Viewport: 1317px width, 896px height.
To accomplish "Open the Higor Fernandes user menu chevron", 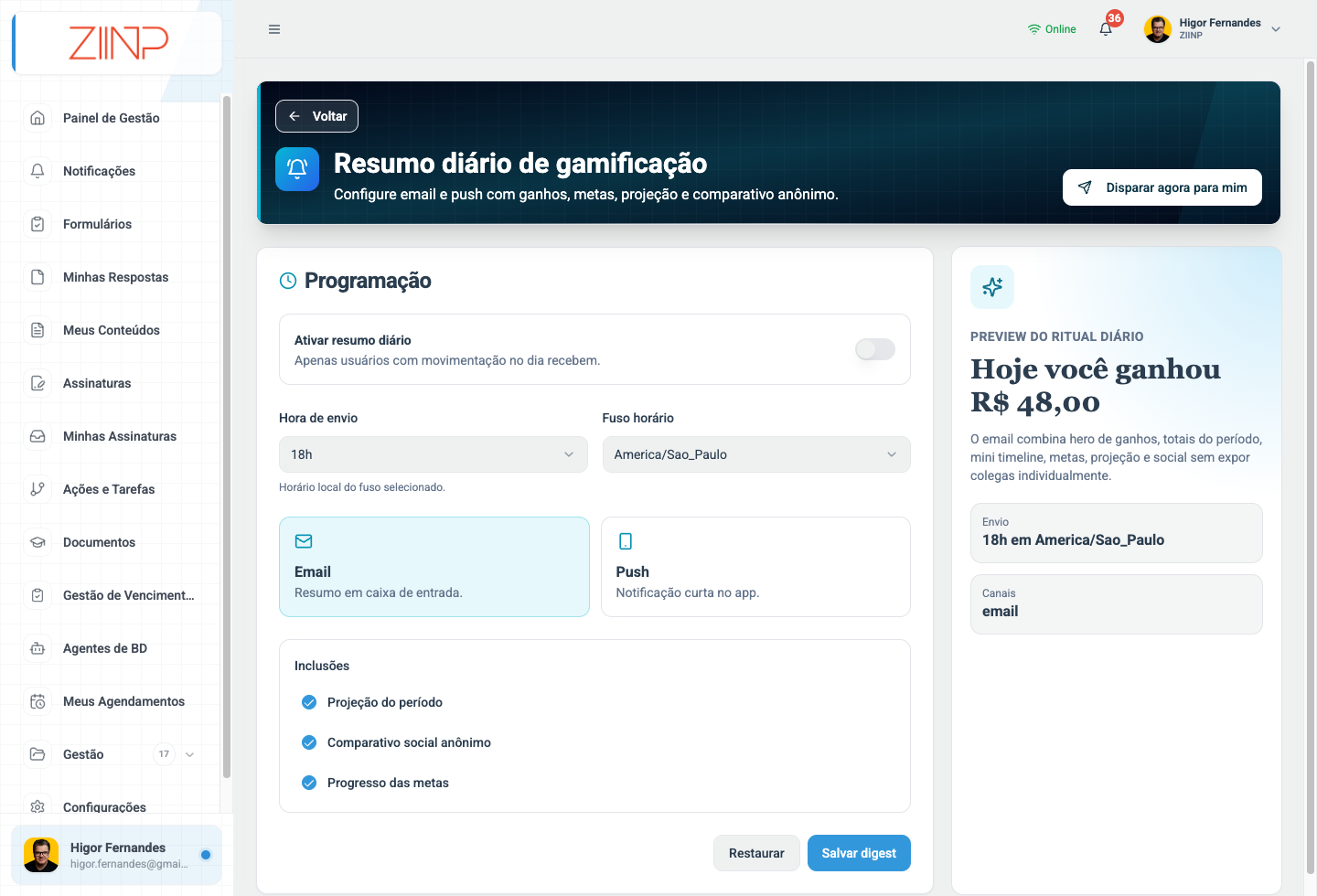I will tap(1276, 29).
